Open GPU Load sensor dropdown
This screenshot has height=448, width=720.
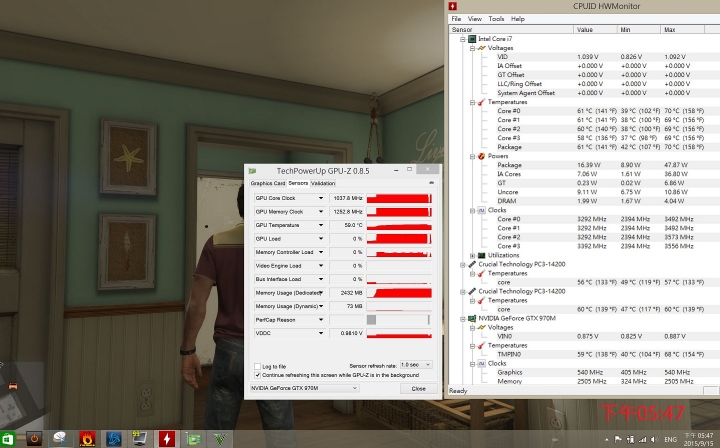321,239
